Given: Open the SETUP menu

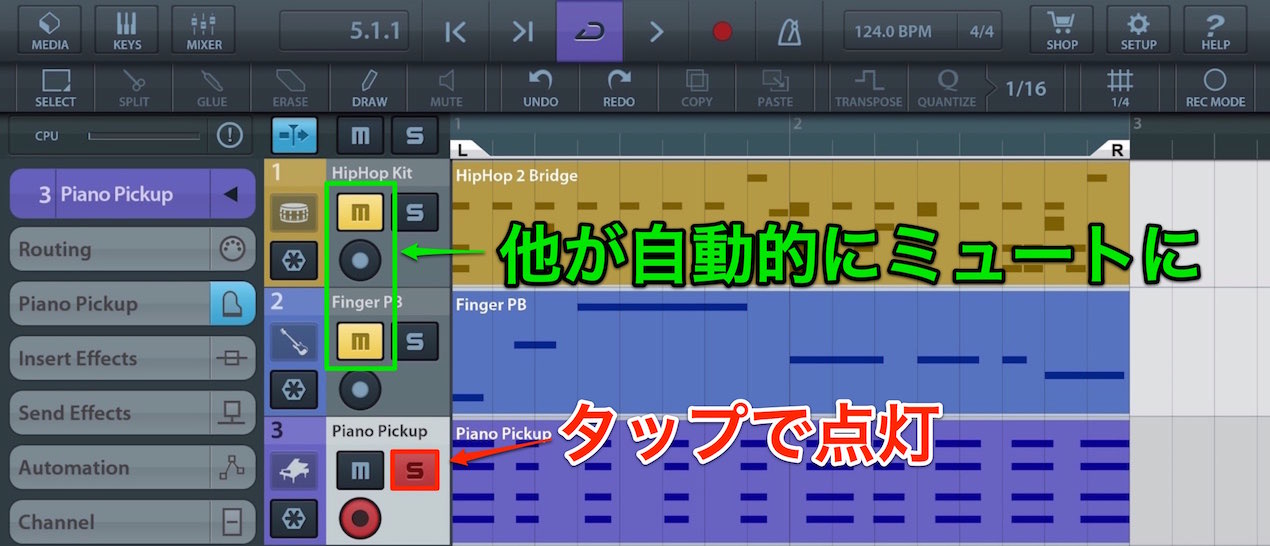Looking at the screenshot, I should (x=1138, y=30).
